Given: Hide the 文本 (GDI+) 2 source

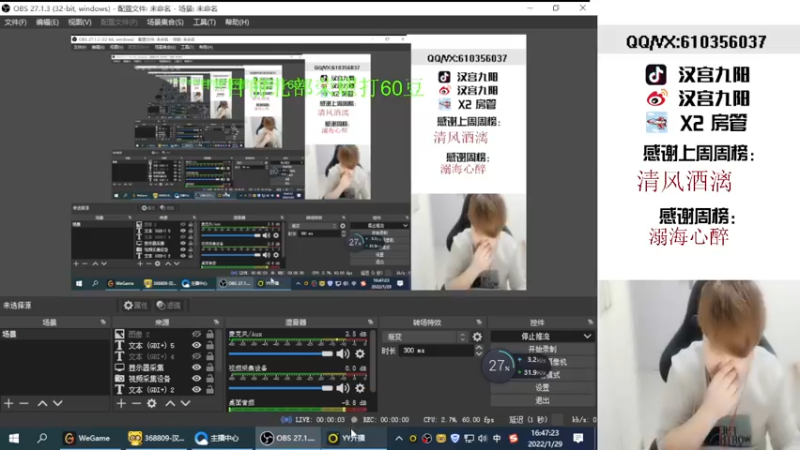Looking at the screenshot, I should point(196,390).
